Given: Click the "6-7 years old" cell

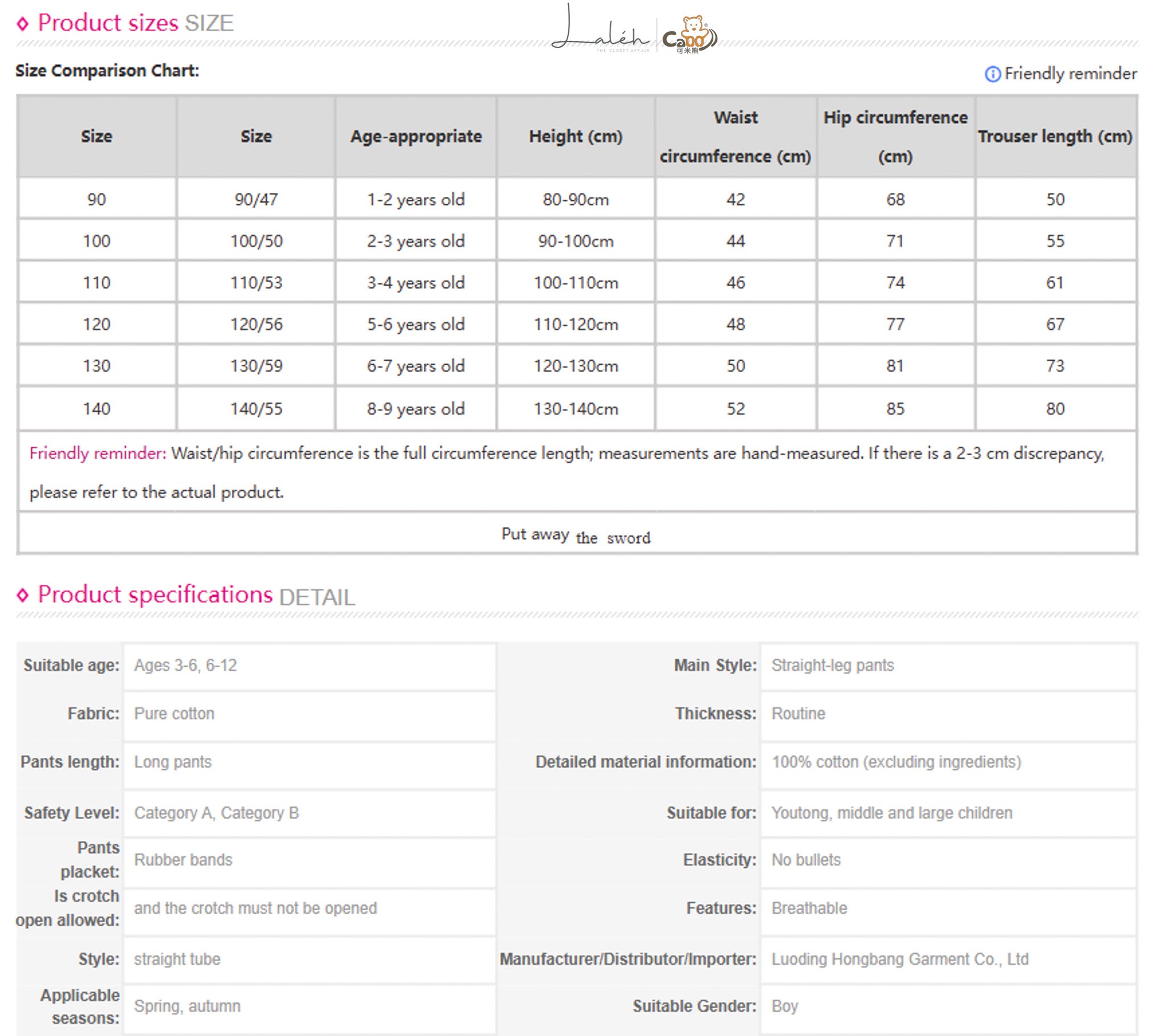Looking at the screenshot, I should (x=416, y=366).
